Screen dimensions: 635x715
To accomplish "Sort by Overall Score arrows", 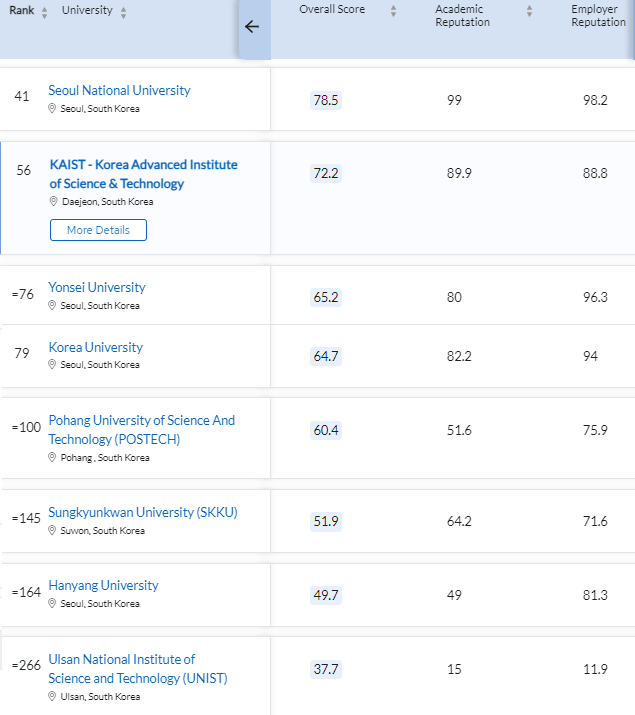I will [x=393, y=11].
